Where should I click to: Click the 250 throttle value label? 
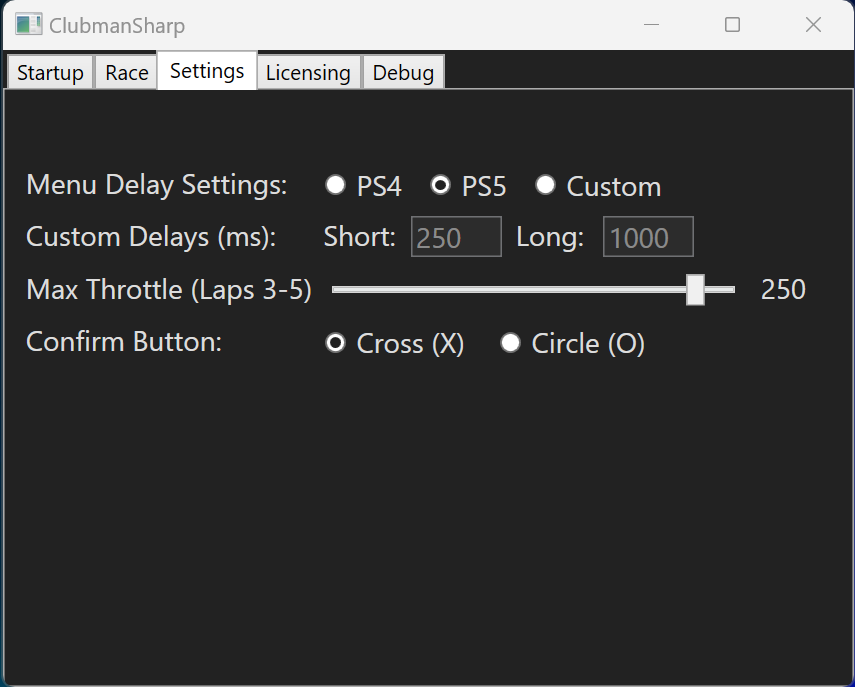783,289
